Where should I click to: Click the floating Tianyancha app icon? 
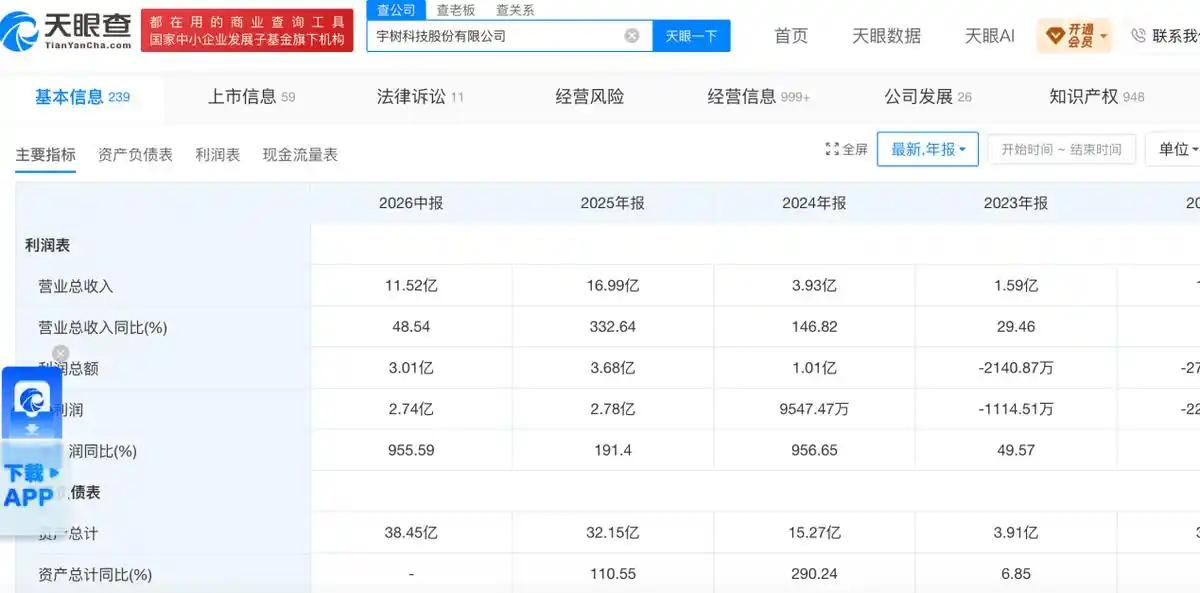[x=31, y=401]
